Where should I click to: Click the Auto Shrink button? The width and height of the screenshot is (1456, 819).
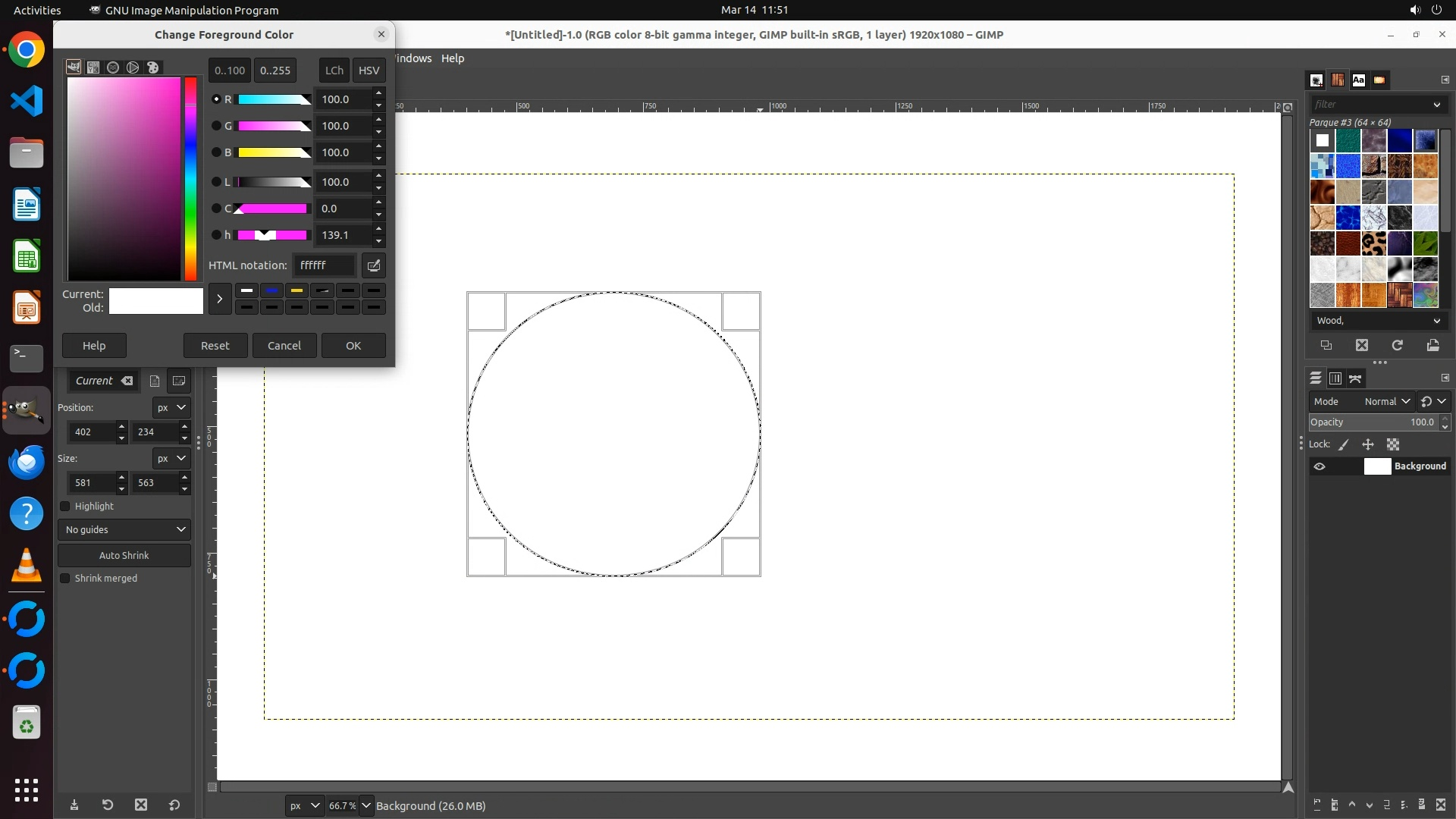[x=124, y=555]
